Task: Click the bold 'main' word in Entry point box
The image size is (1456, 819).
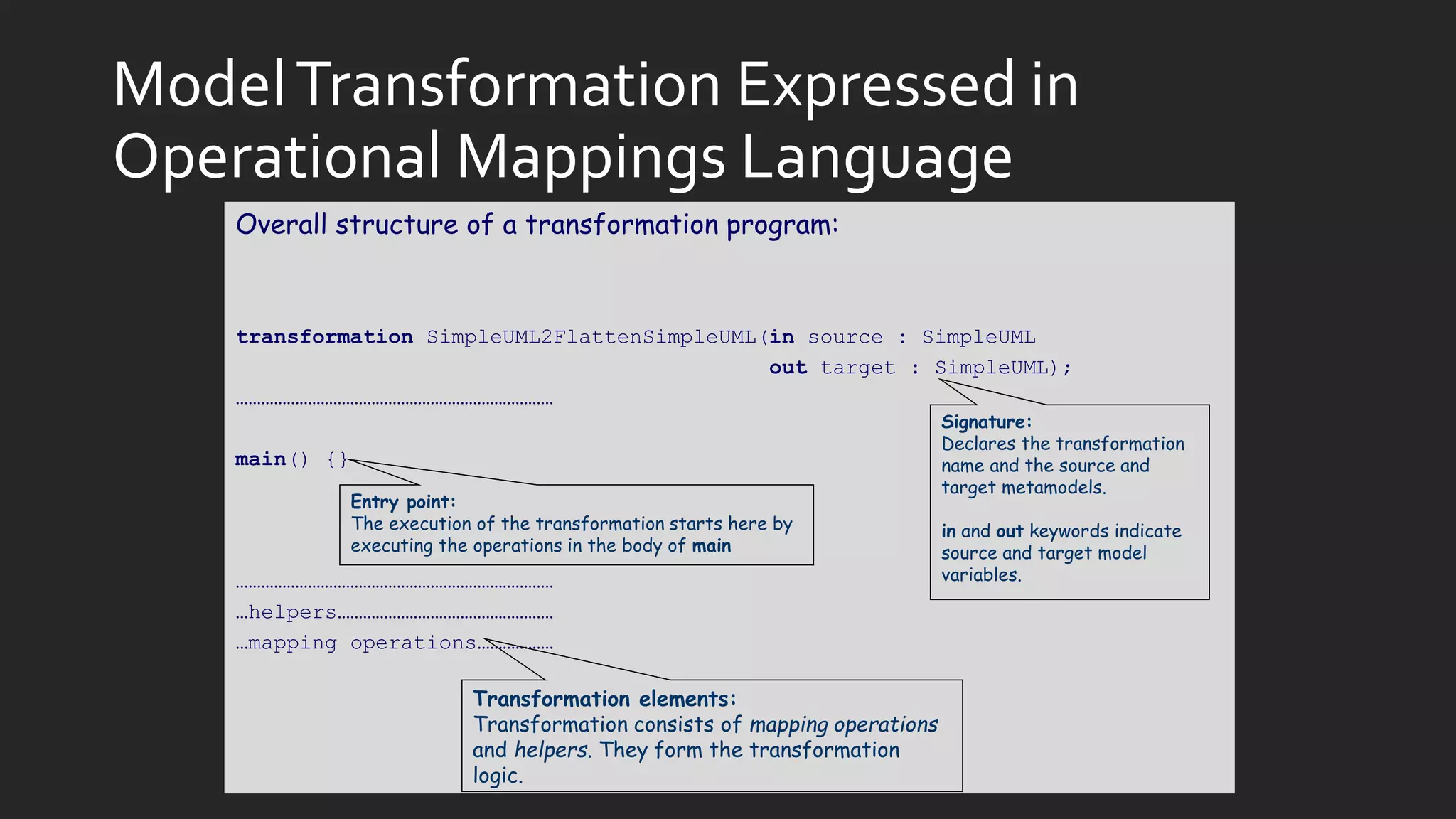Action: coord(712,546)
